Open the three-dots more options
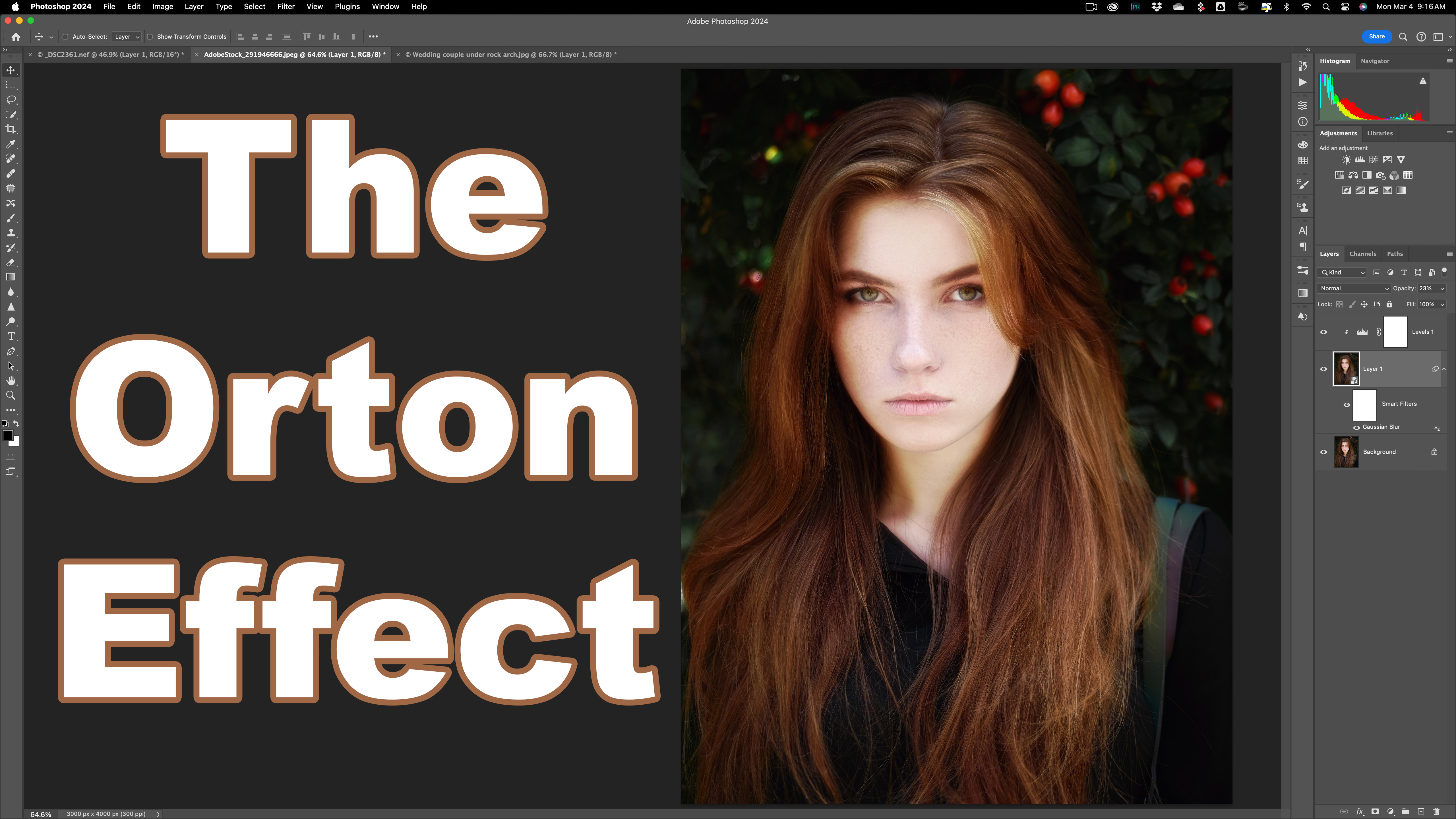 [374, 37]
